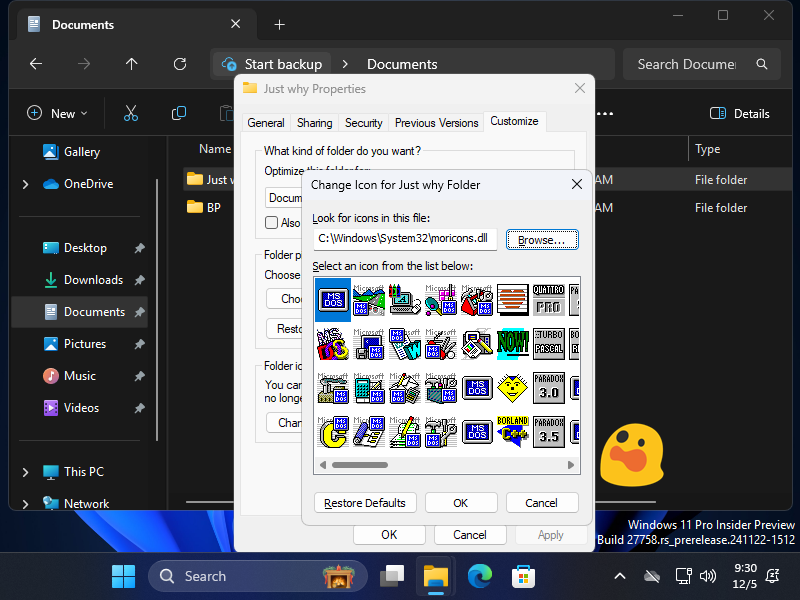
Task: Switch to the Security tab
Action: coord(364,123)
